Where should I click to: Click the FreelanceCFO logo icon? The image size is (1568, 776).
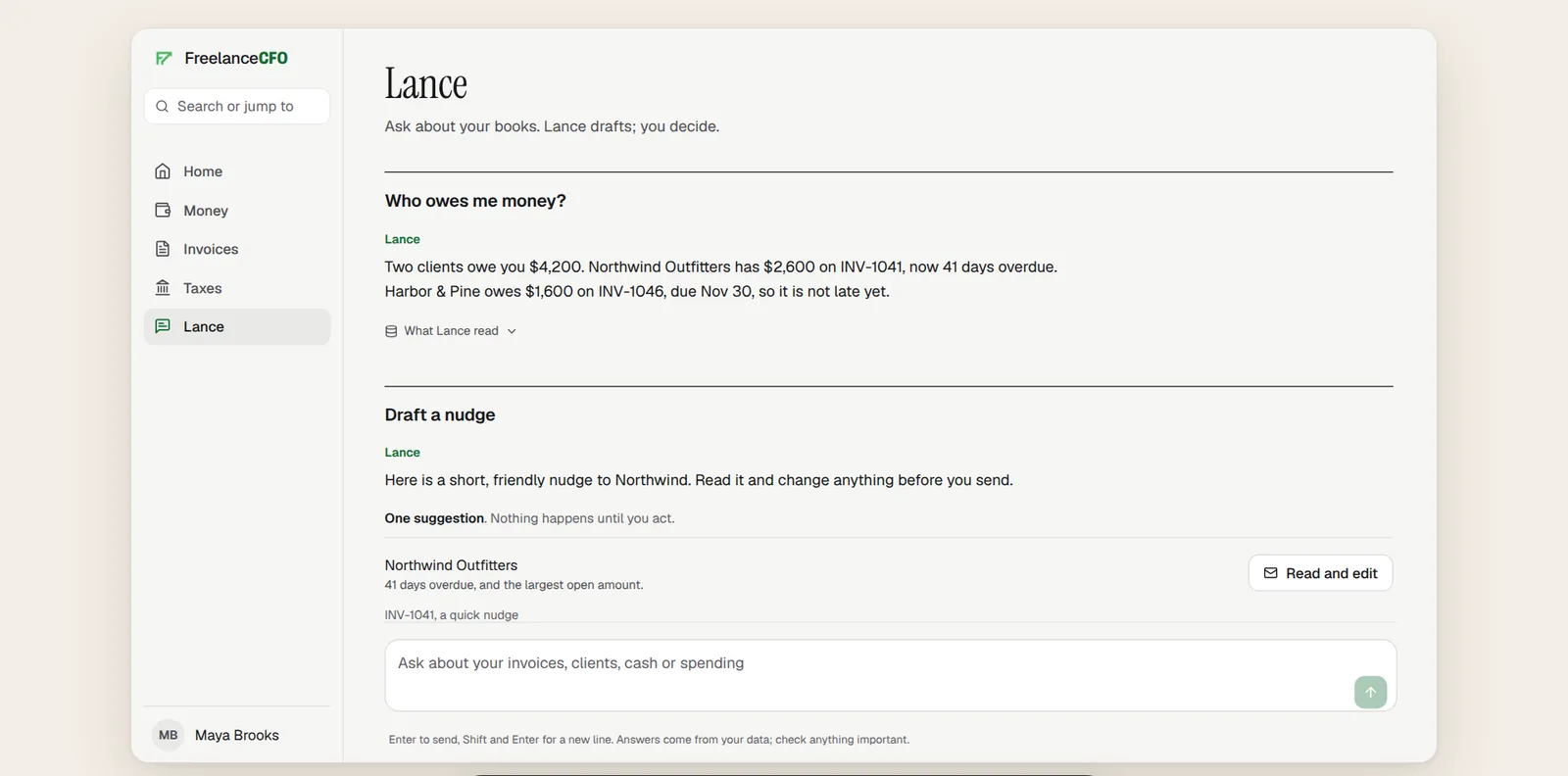pos(164,59)
